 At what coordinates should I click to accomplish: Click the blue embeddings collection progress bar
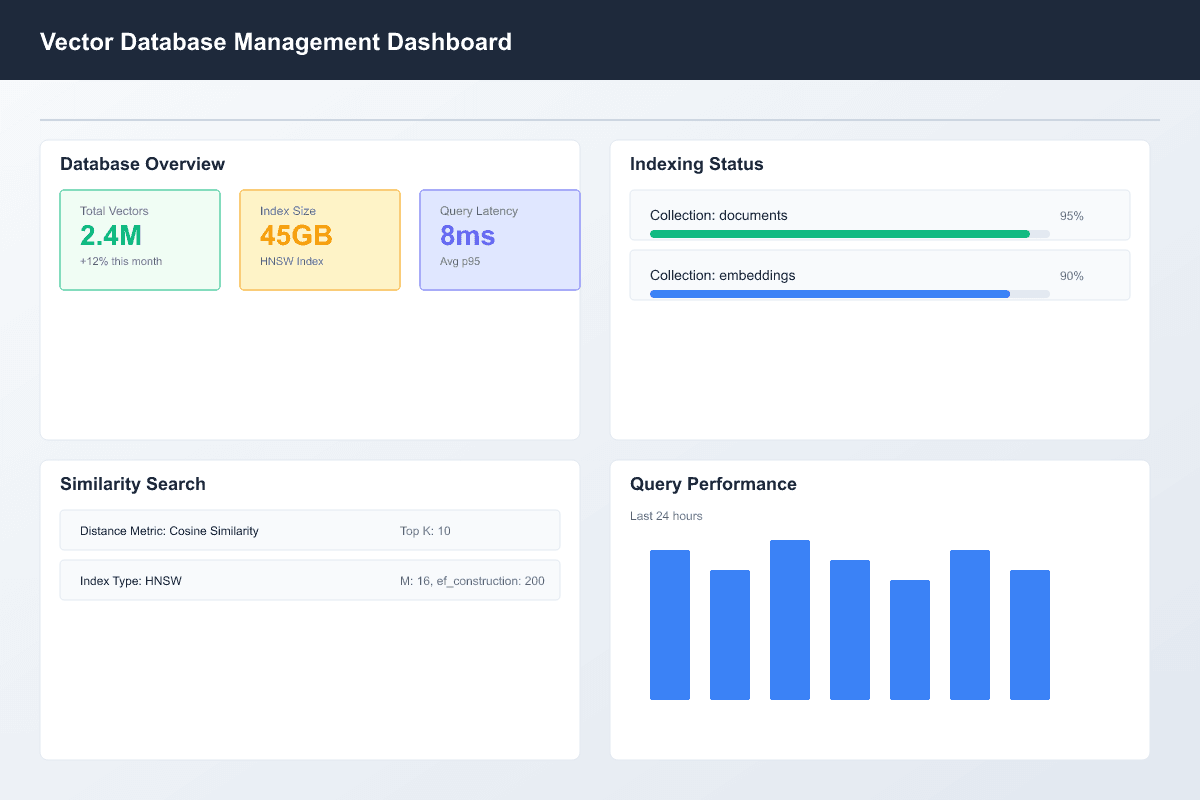tap(830, 294)
